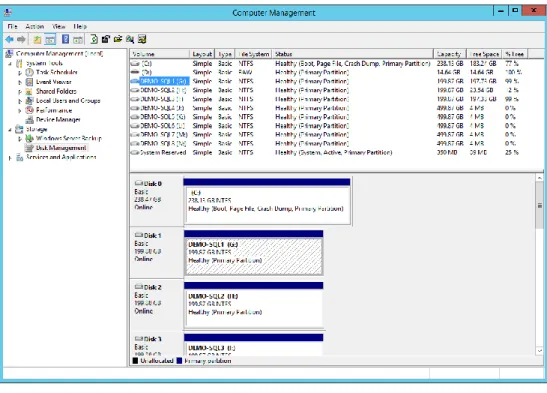This screenshot has width=547, height=393.
Task: Open the View menu
Action: (59, 26)
